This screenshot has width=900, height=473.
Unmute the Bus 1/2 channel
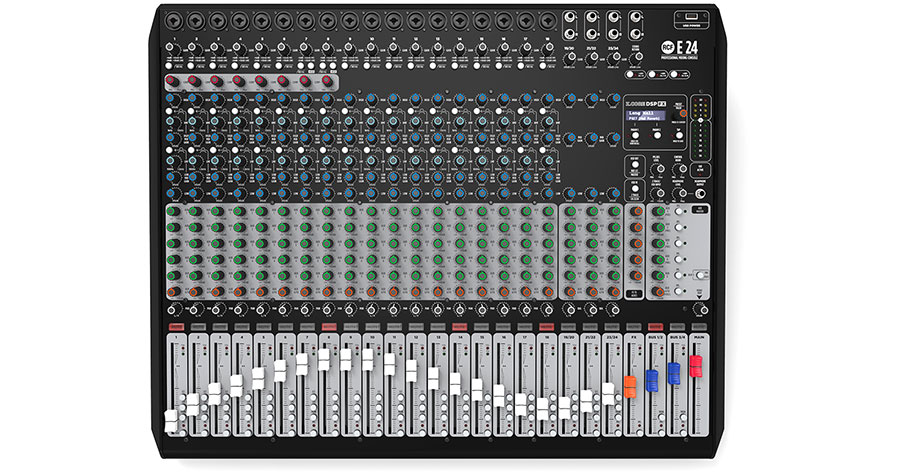click(654, 326)
